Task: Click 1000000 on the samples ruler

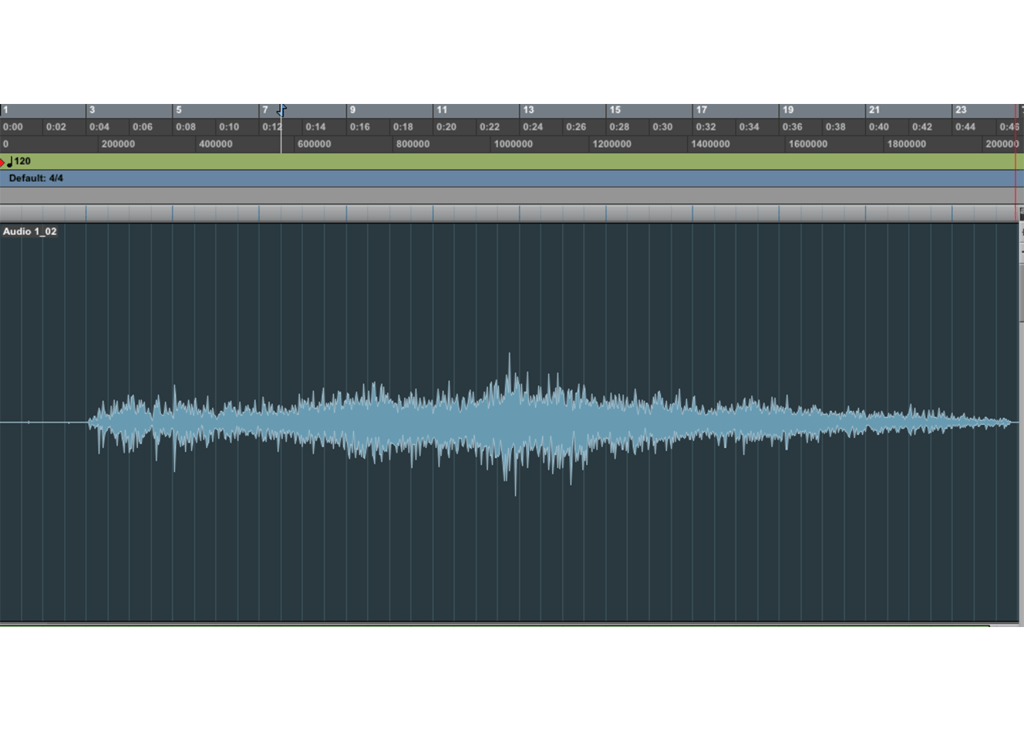Action: click(x=513, y=144)
